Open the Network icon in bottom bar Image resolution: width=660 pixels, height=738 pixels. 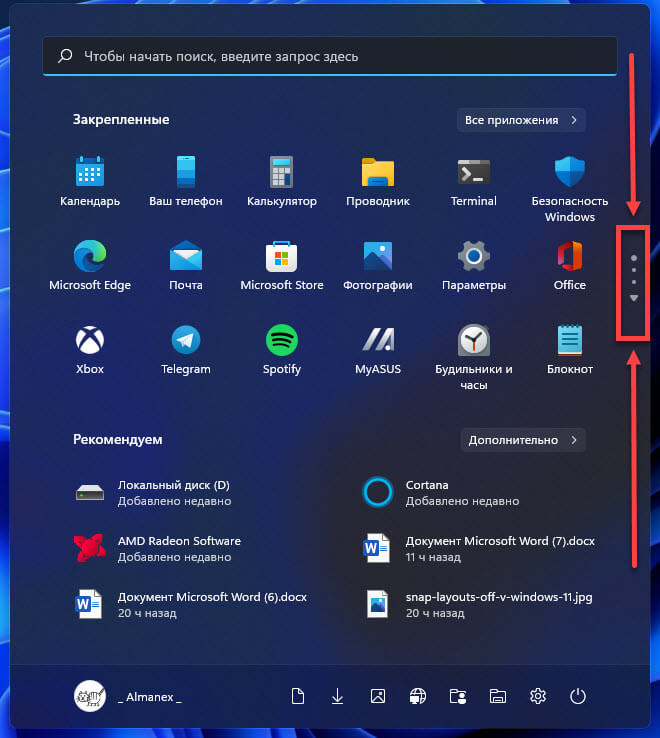pos(418,696)
